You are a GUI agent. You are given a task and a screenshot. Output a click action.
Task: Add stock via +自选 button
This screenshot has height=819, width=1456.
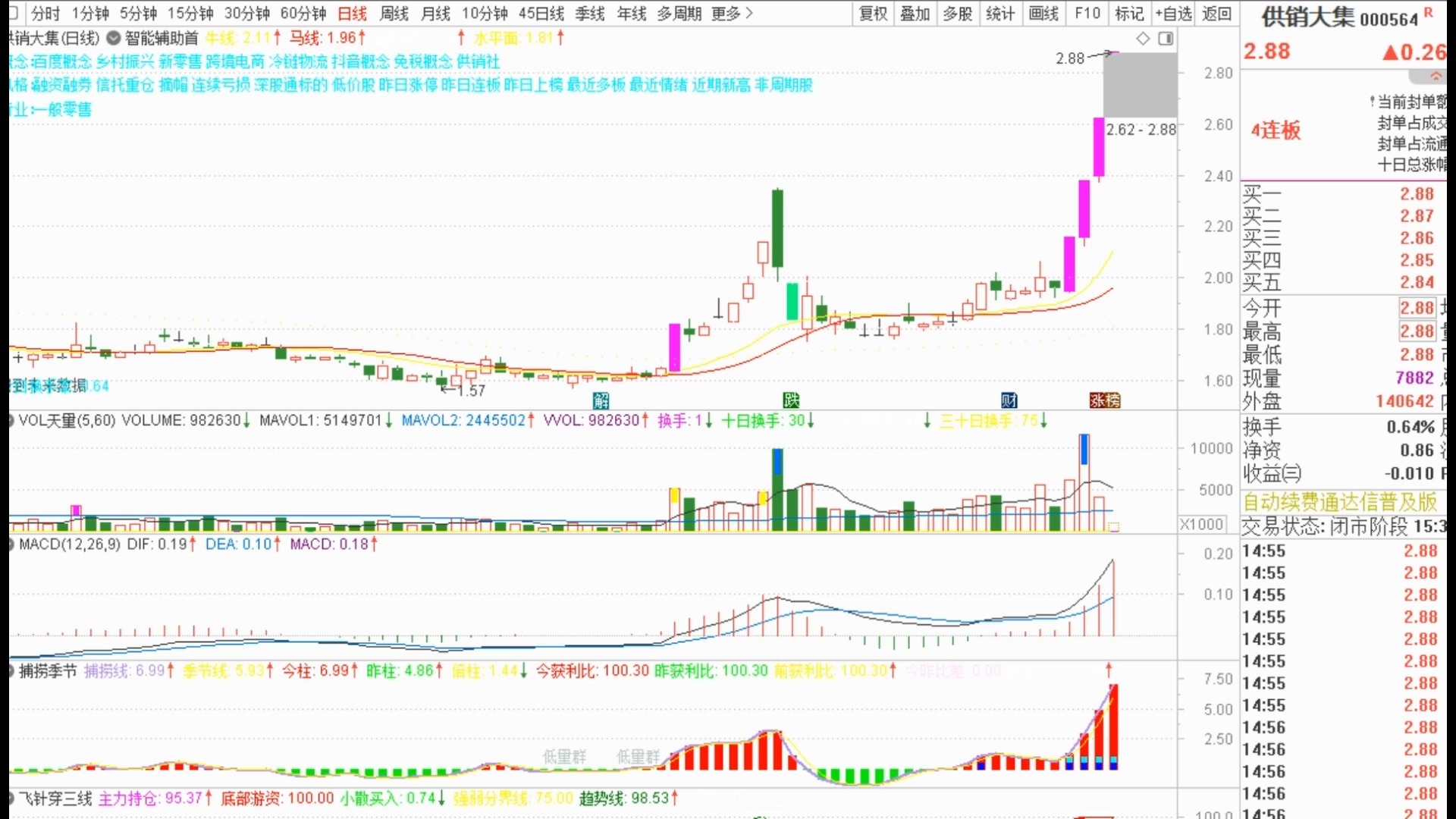click(1173, 14)
